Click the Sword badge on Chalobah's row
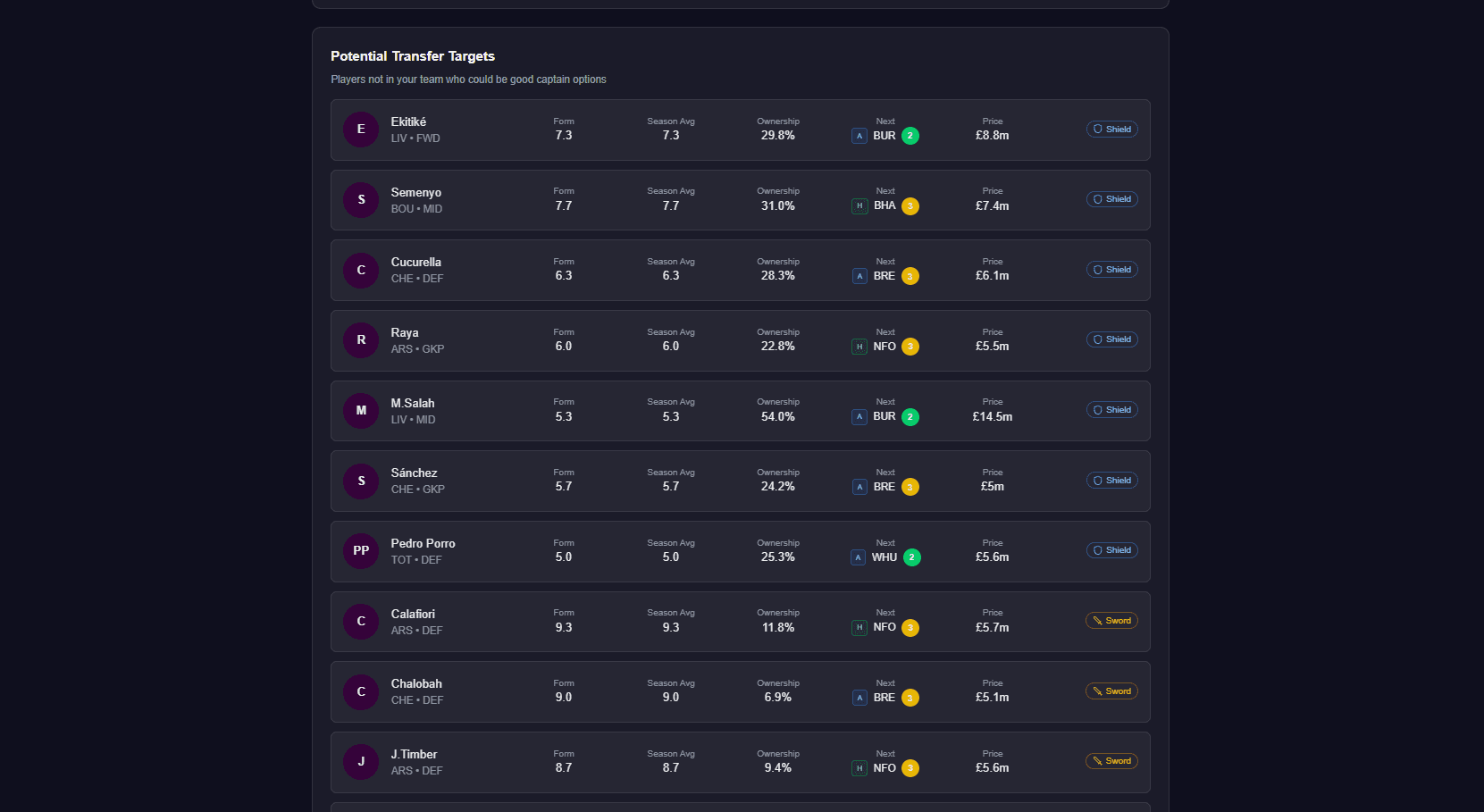Image resolution: width=1484 pixels, height=812 pixels. (1111, 691)
